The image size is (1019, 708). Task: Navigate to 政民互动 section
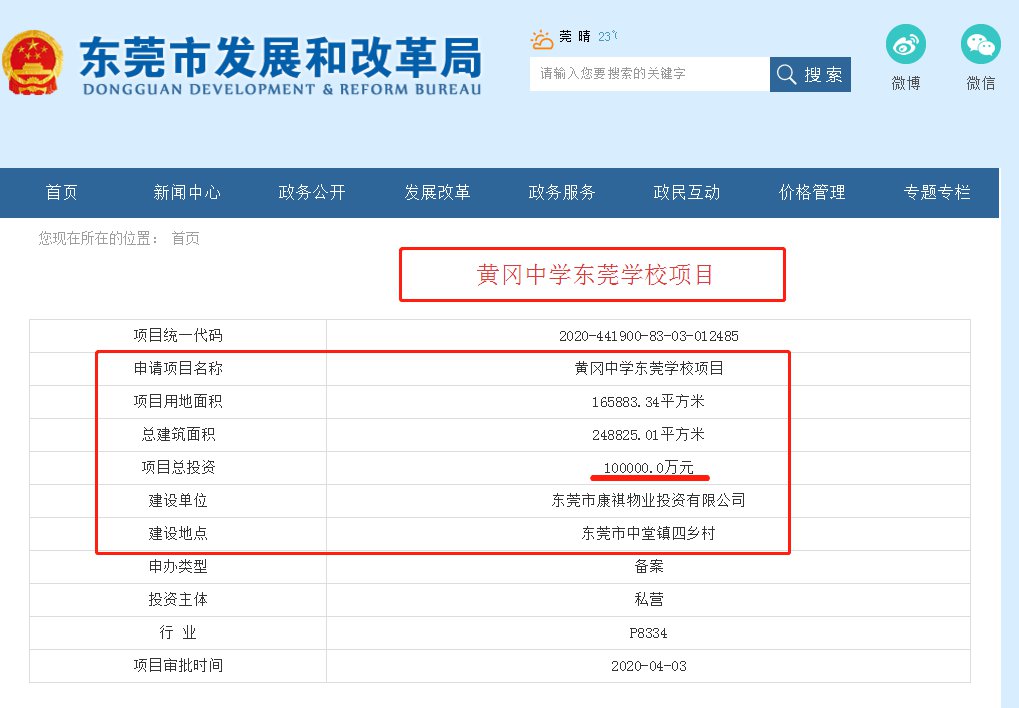[x=687, y=193]
